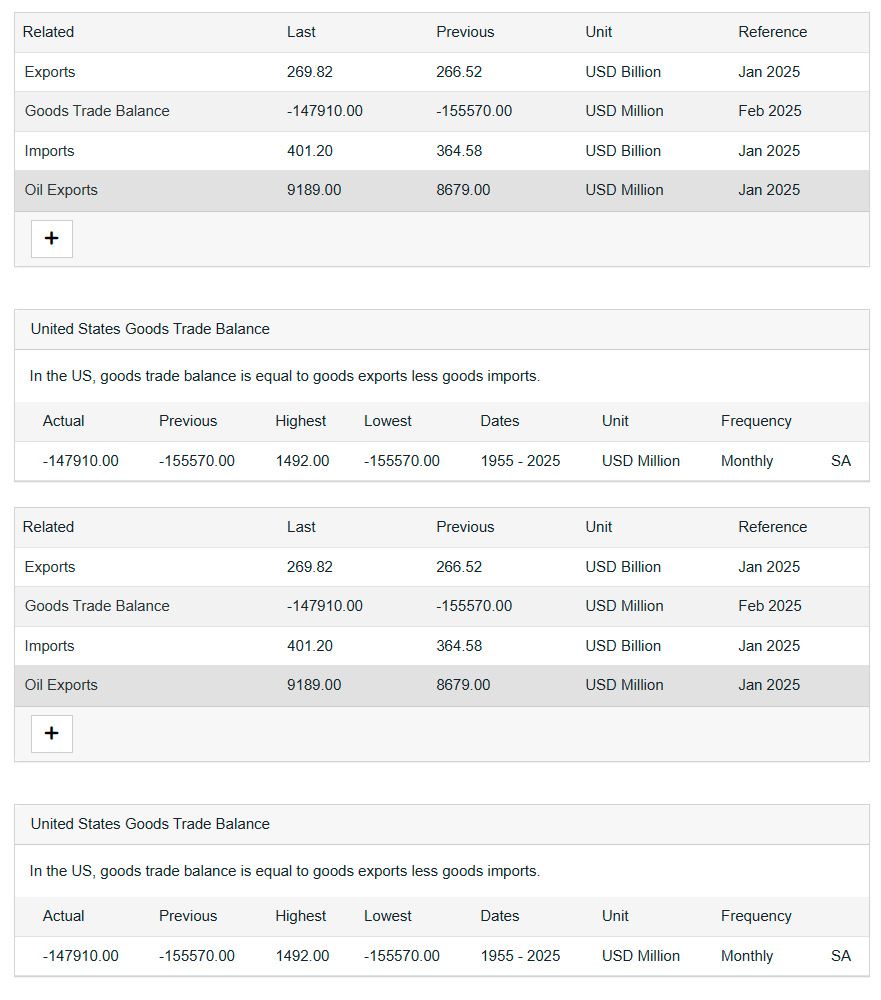Open the Exports link in the upper table
Image resolution: width=881 pixels, height=1000 pixels.
(x=50, y=72)
